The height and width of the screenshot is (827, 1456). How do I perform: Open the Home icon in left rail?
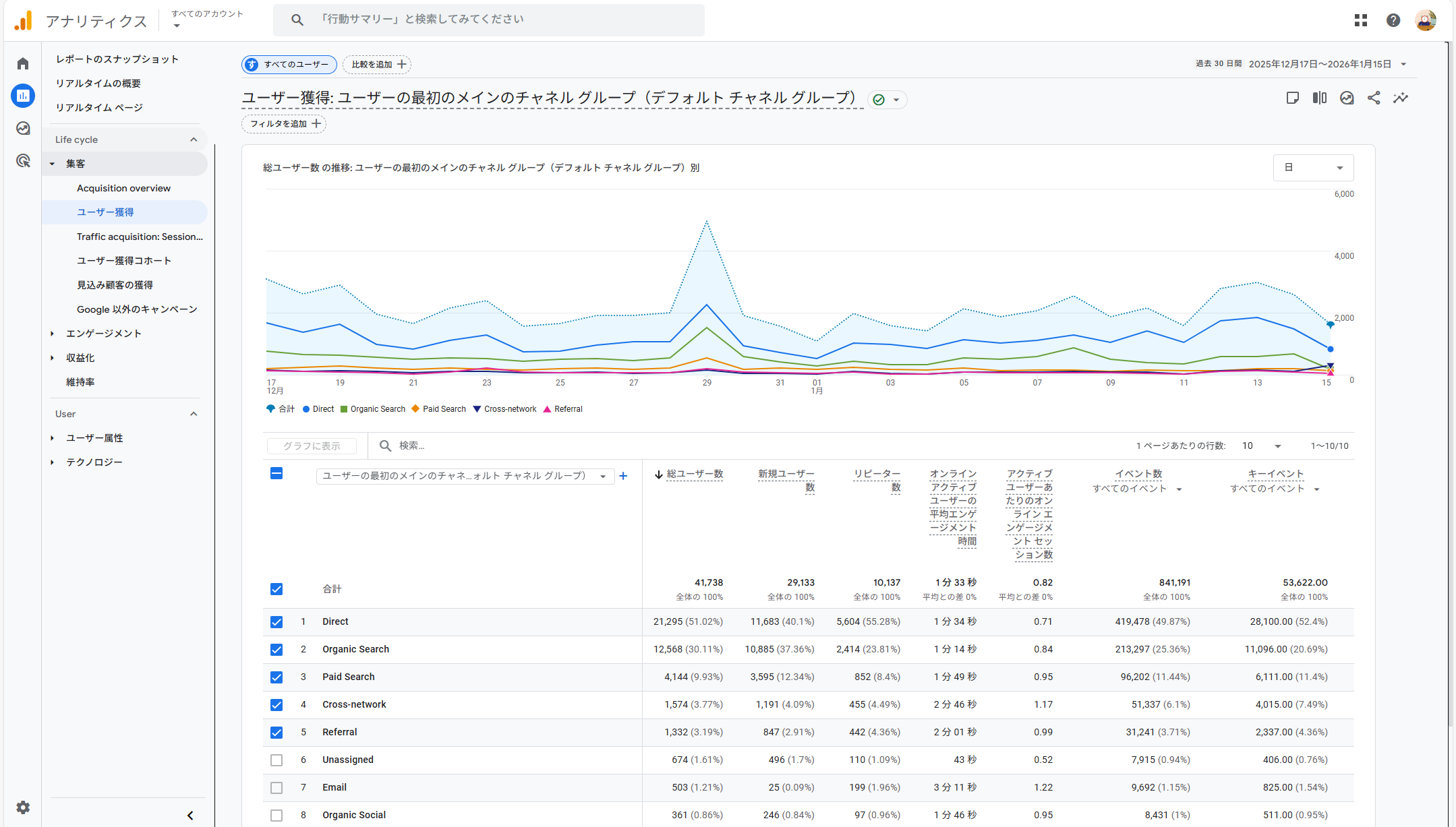pyautogui.click(x=23, y=63)
